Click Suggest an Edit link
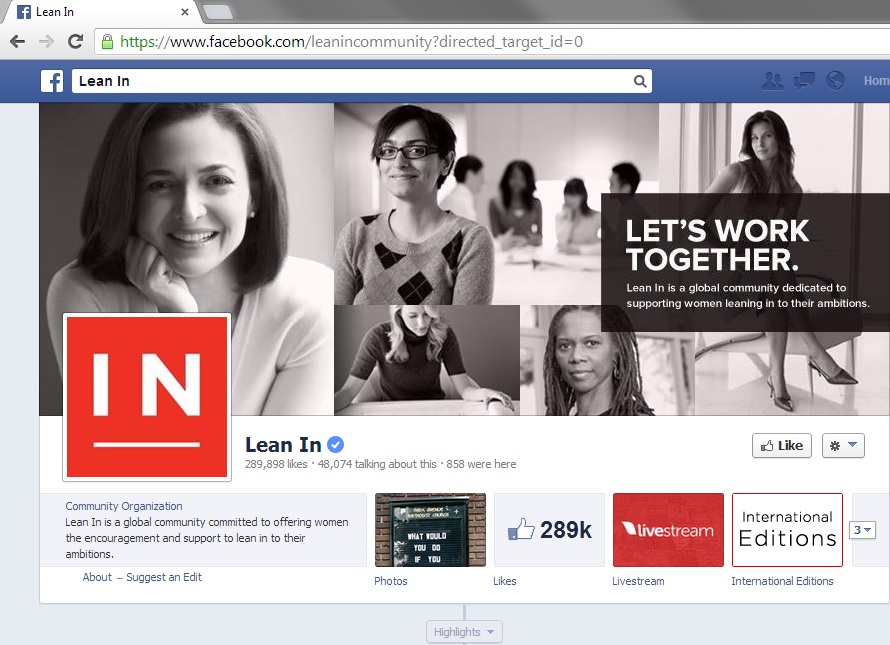This screenshot has height=645, width=890. (x=164, y=577)
